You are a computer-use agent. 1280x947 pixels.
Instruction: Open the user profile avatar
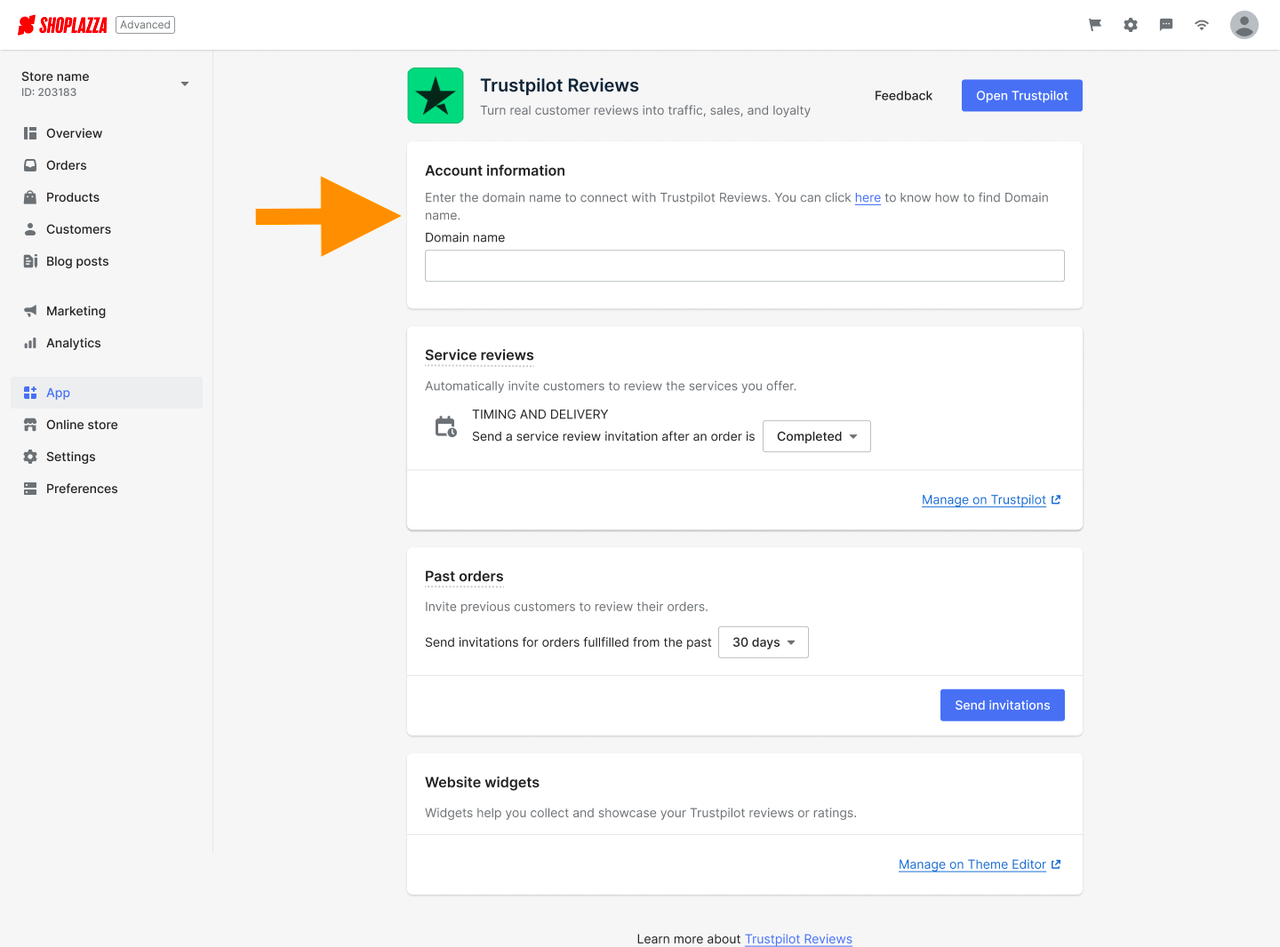(x=1244, y=25)
